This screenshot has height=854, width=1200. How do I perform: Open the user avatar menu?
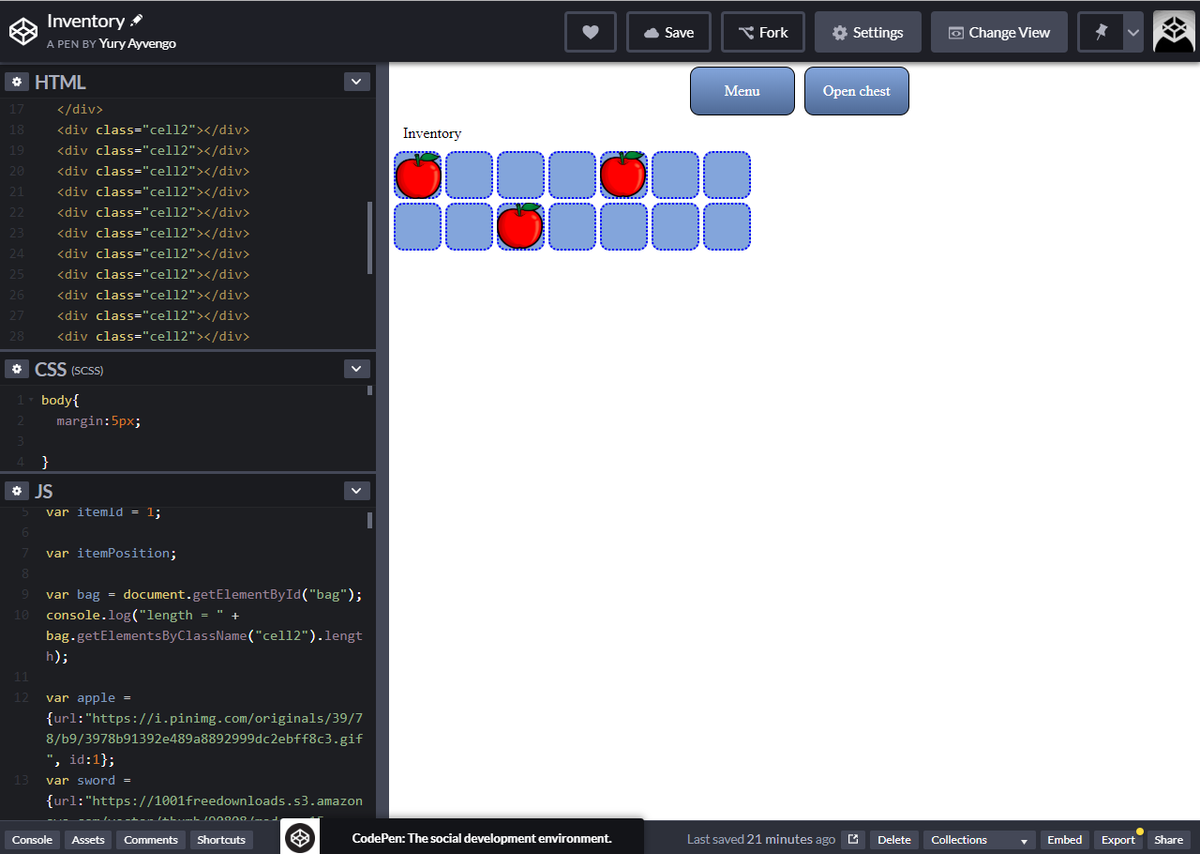[x=1174, y=32]
